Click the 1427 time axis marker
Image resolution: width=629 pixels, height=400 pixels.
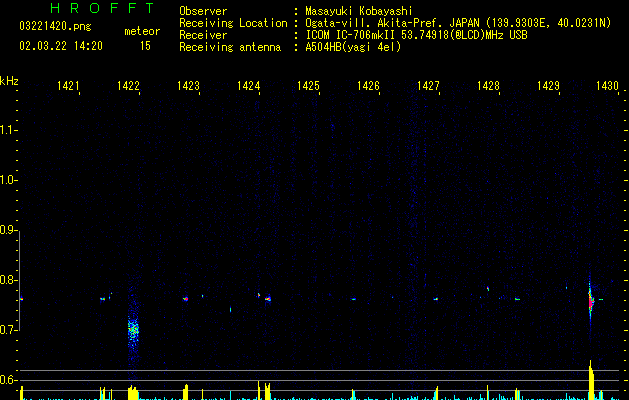[428, 86]
